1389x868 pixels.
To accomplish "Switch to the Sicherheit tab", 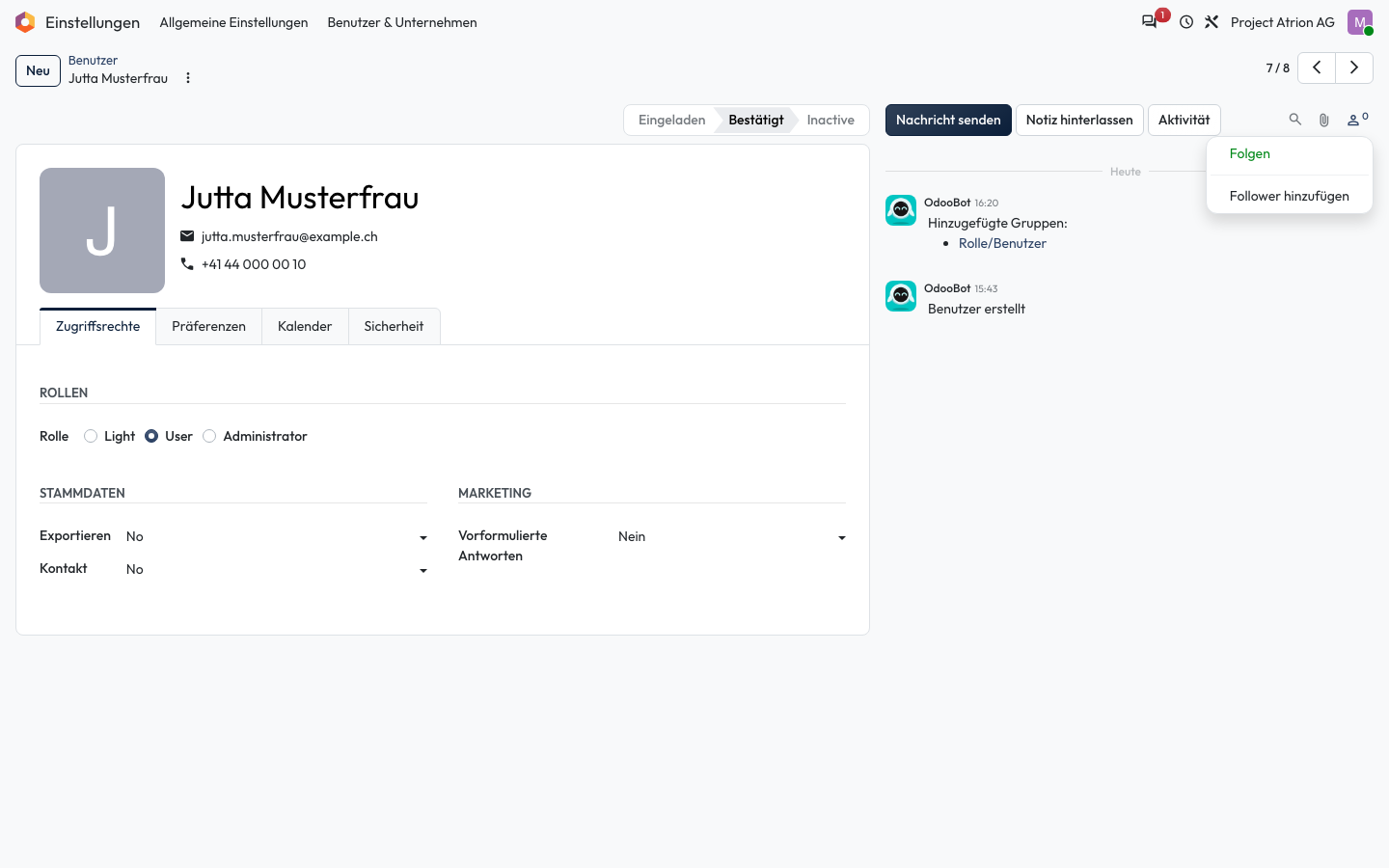I will [x=394, y=326].
